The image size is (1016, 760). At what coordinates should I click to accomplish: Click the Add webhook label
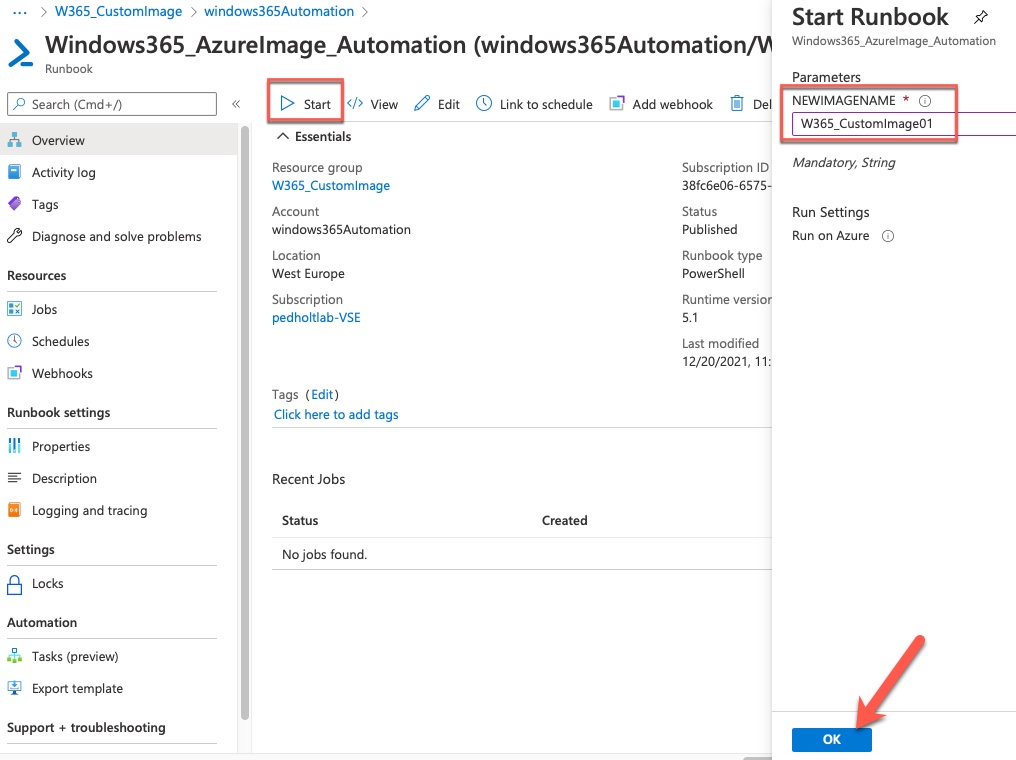[673, 104]
